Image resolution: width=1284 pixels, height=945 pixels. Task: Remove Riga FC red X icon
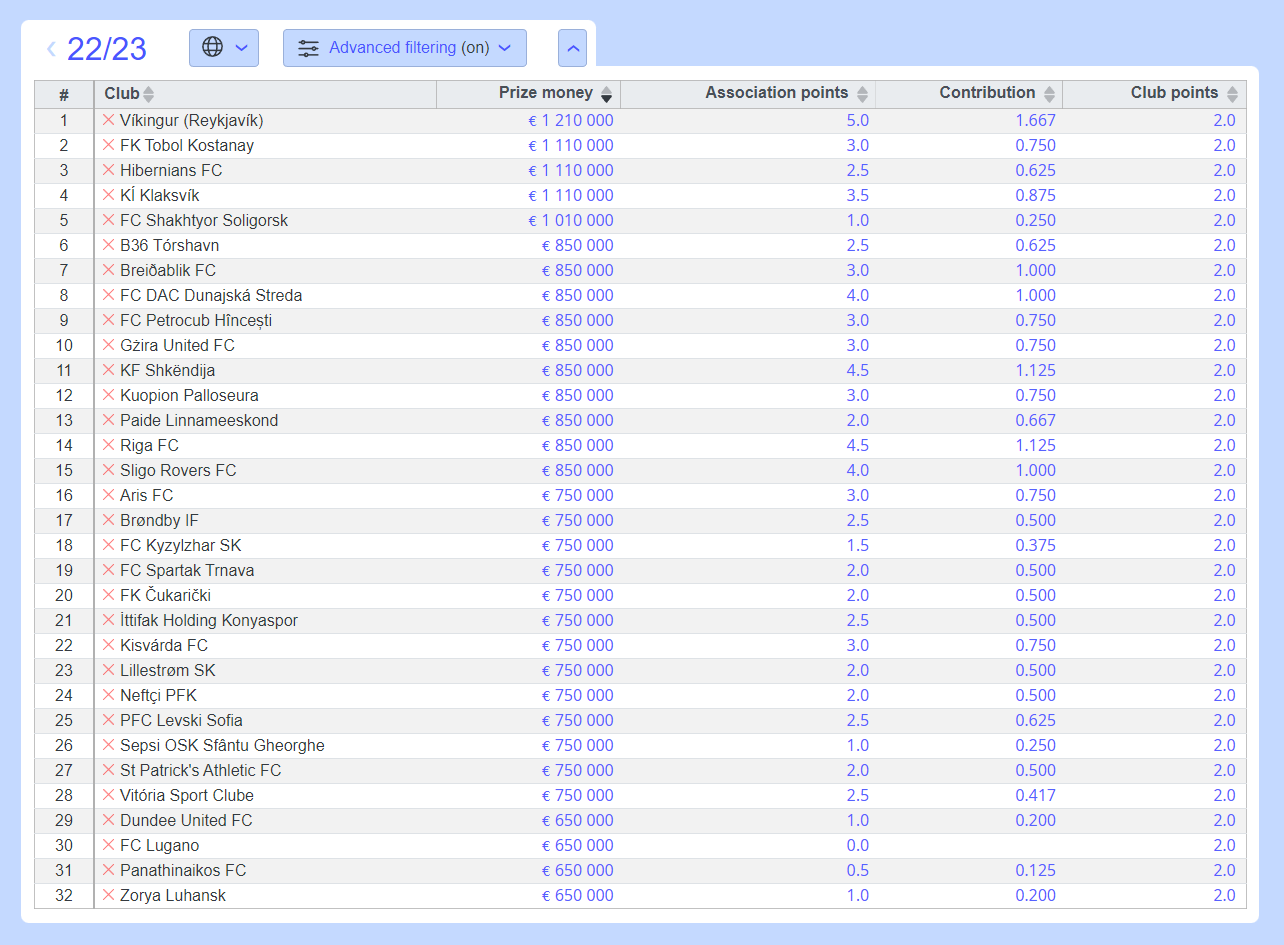109,445
